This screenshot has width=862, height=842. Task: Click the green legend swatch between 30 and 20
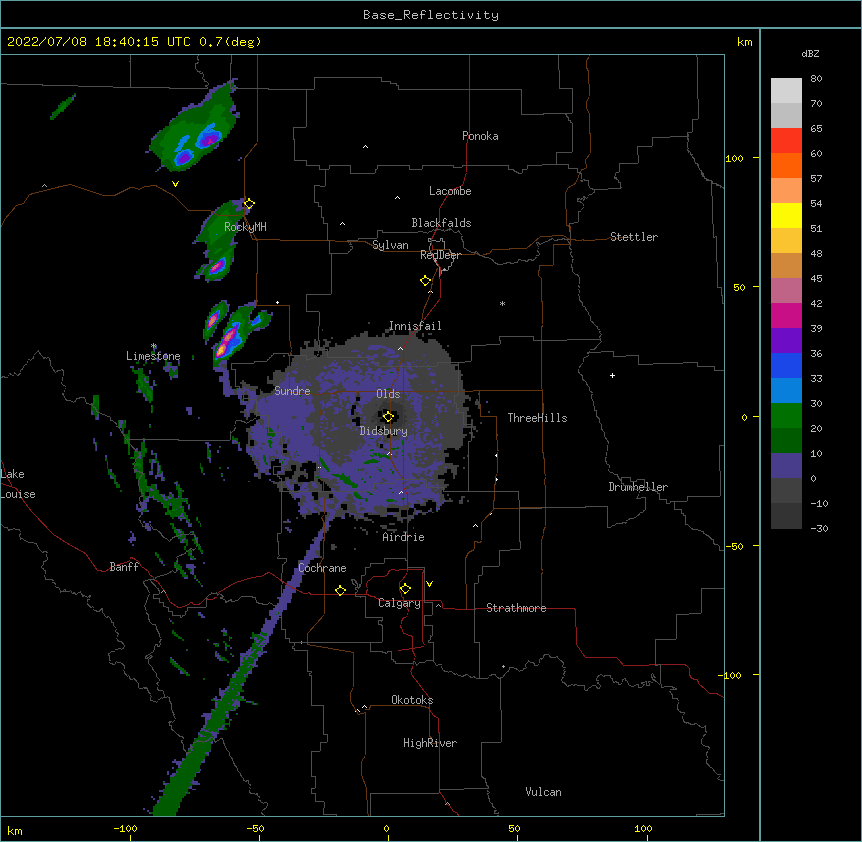coord(786,416)
